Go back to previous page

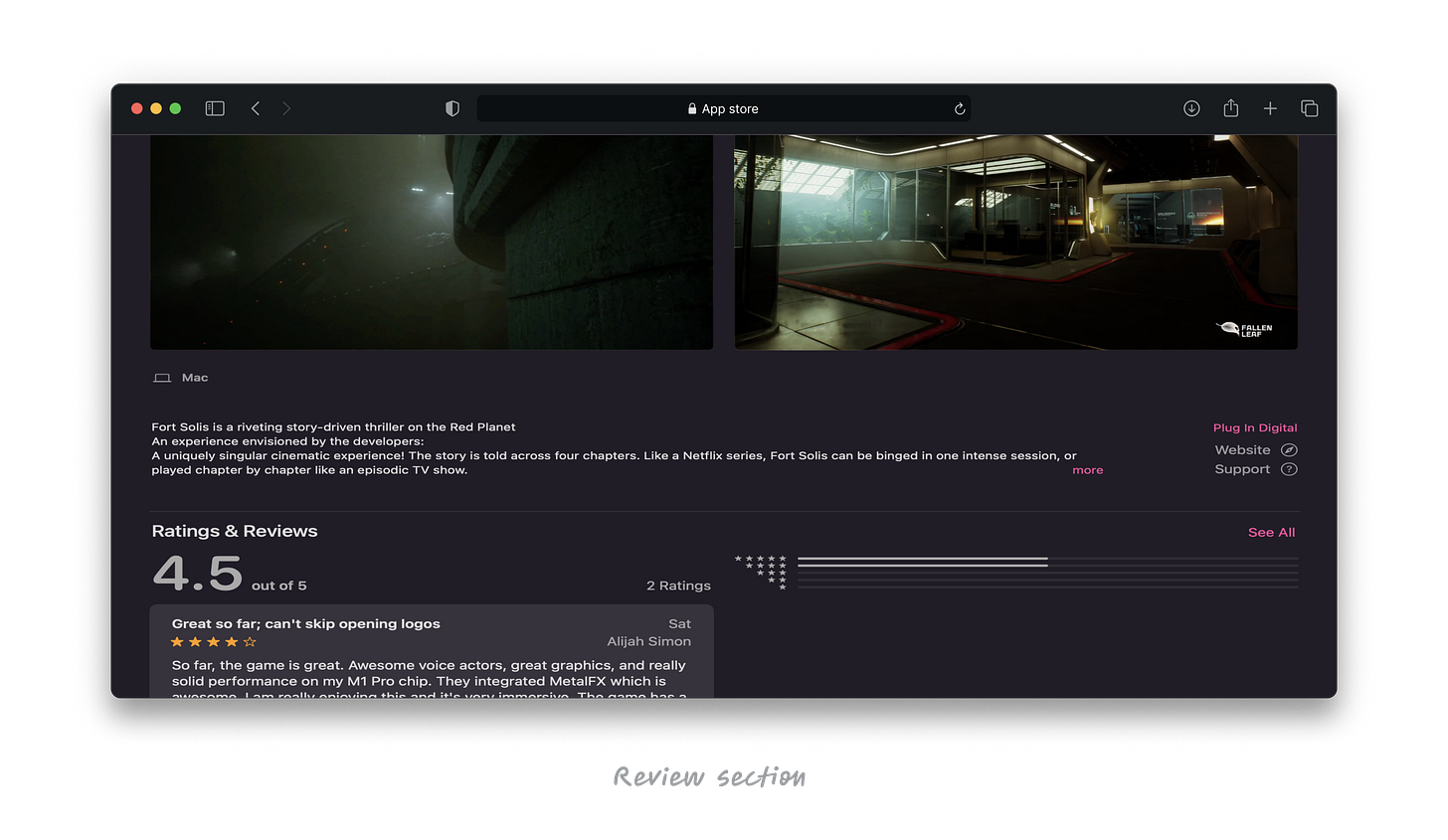(256, 108)
